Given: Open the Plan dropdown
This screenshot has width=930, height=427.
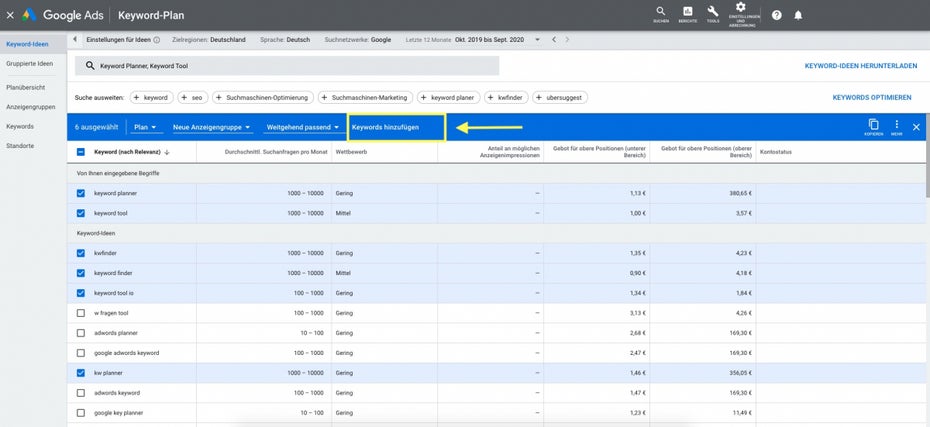Looking at the screenshot, I should (x=145, y=127).
